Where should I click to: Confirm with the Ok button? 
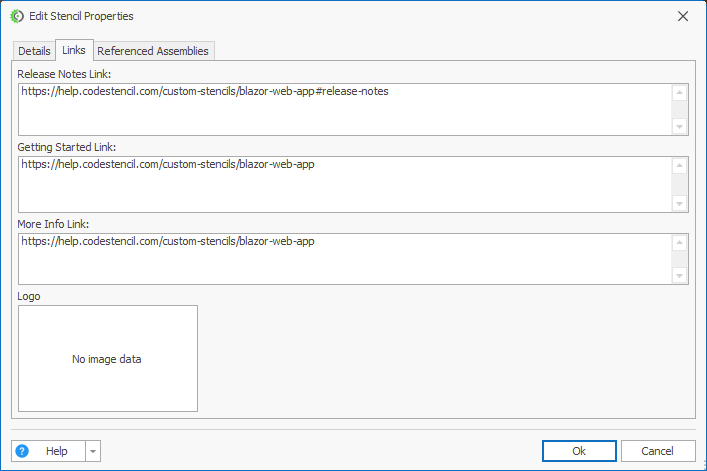pos(579,451)
